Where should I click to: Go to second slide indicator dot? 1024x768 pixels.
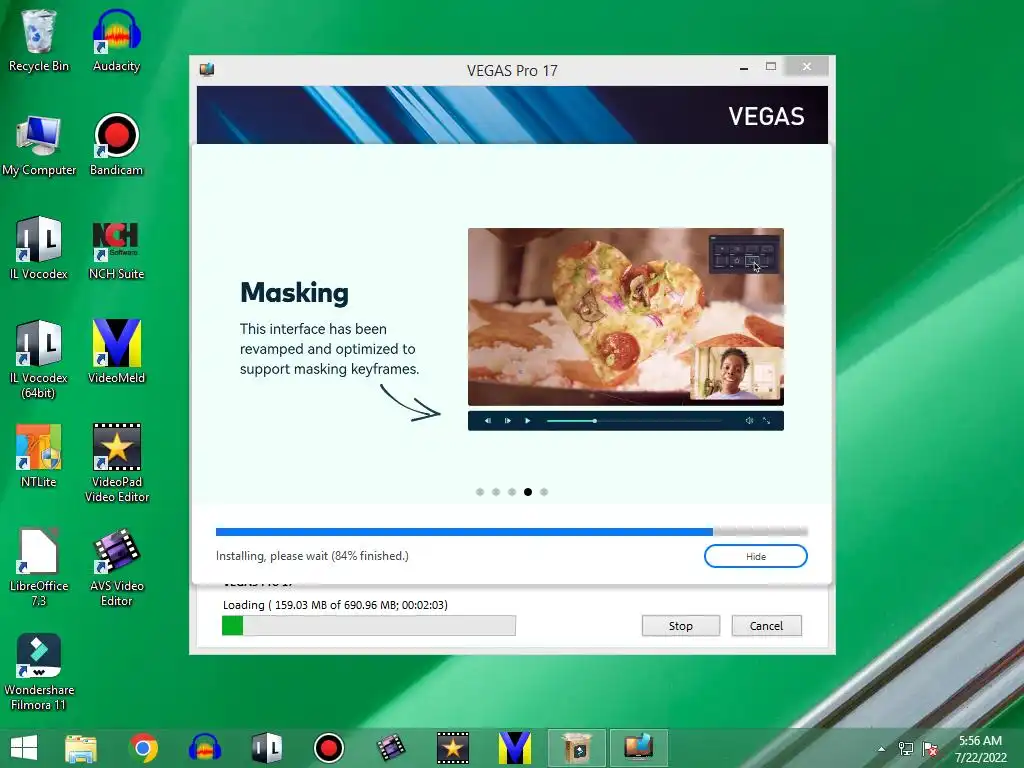[x=496, y=492]
